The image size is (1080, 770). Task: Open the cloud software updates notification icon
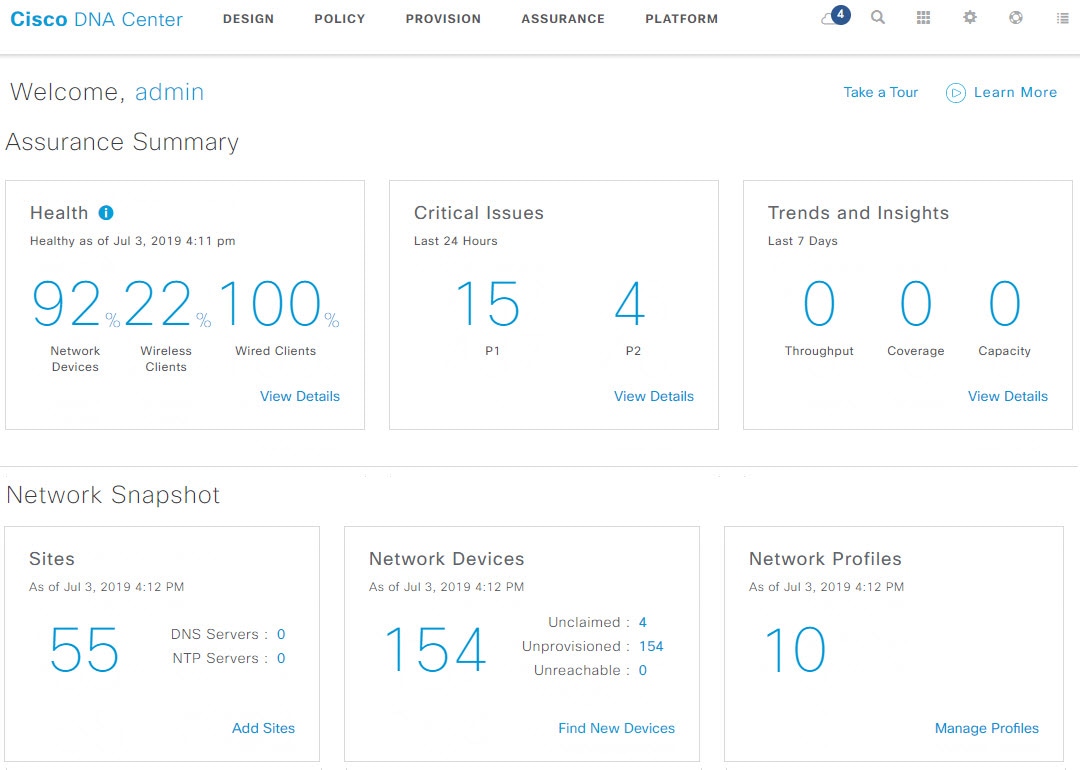coord(833,18)
